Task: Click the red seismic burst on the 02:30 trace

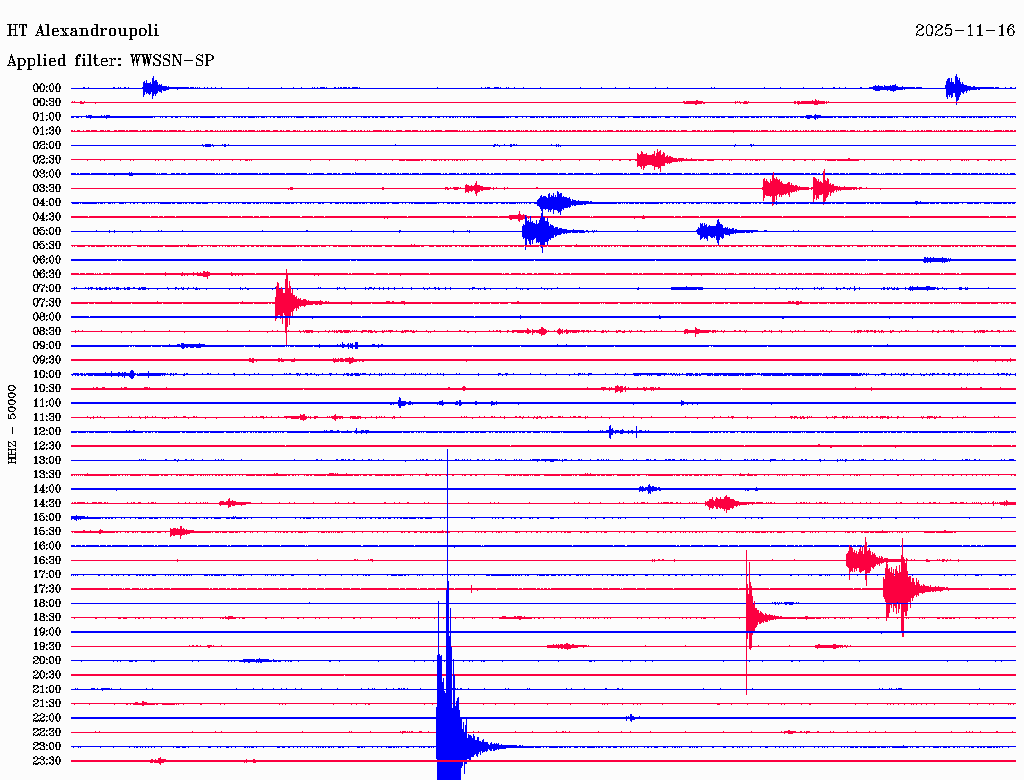Action: [x=660, y=160]
